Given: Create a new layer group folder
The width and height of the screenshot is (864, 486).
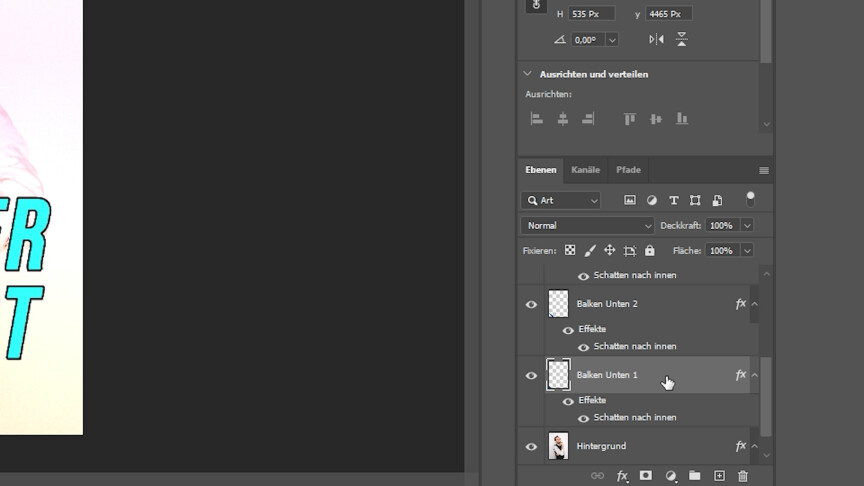Looking at the screenshot, I should click(x=694, y=476).
